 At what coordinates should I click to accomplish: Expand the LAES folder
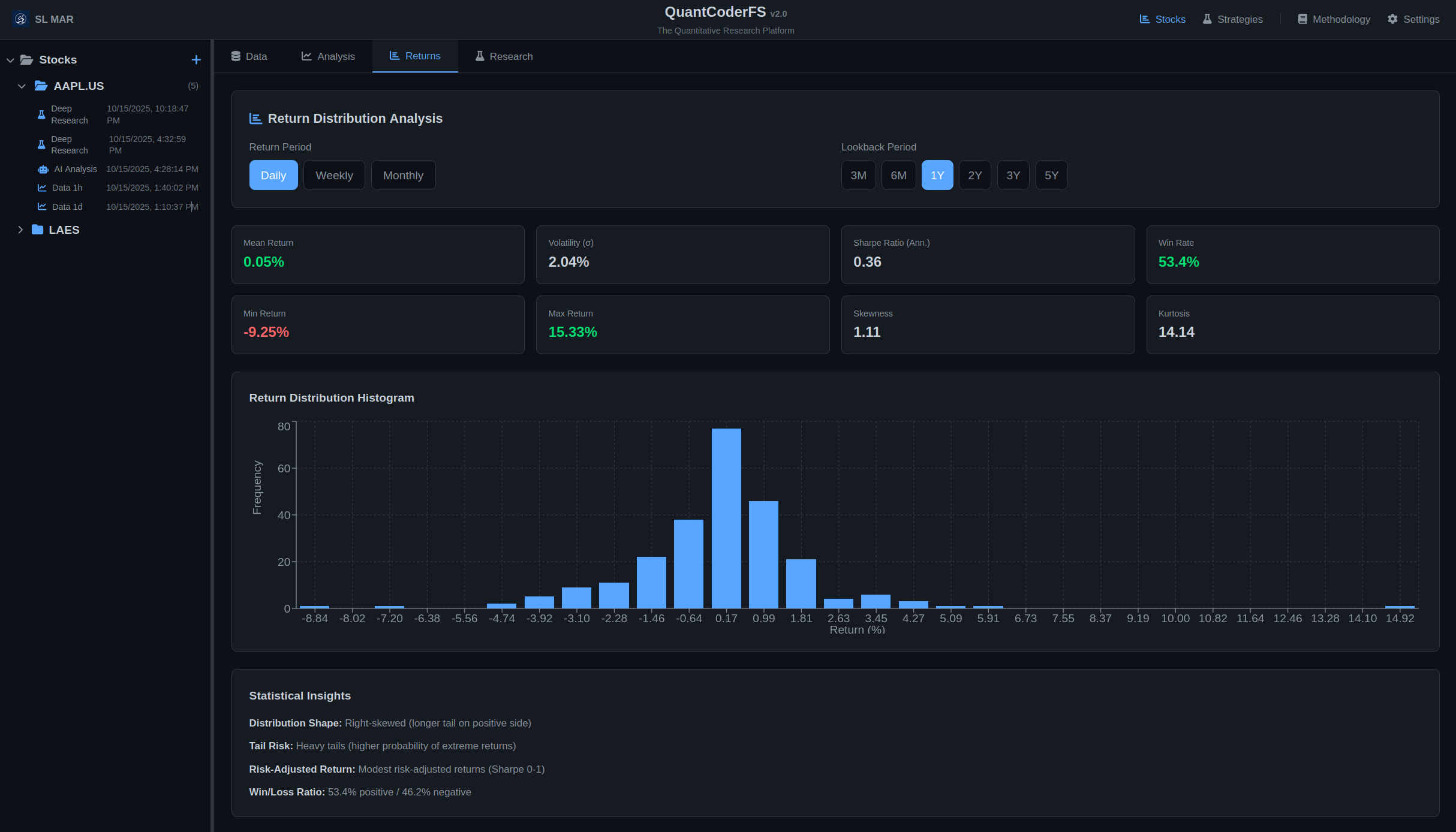(21, 230)
